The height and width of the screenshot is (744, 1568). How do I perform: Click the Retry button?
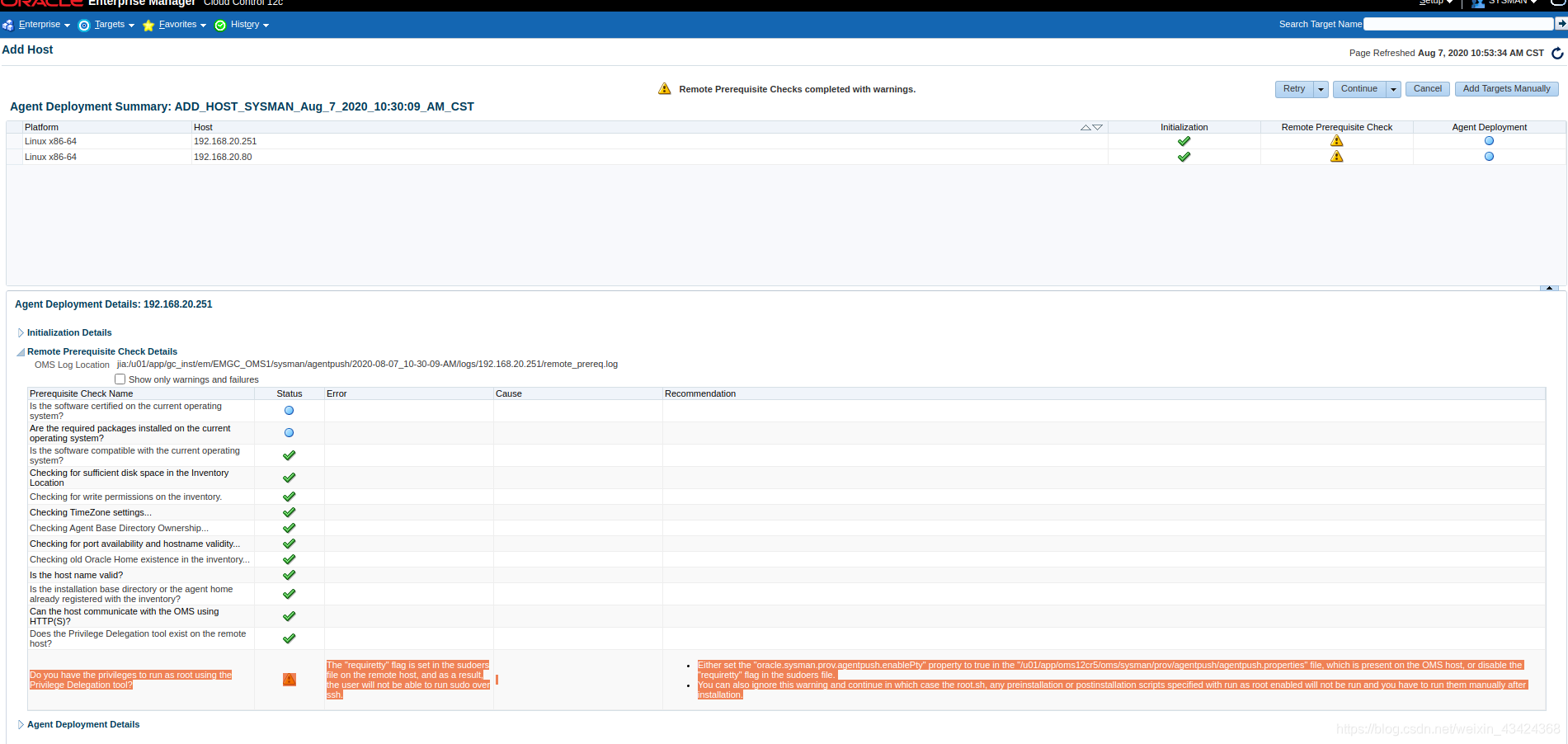(1294, 89)
